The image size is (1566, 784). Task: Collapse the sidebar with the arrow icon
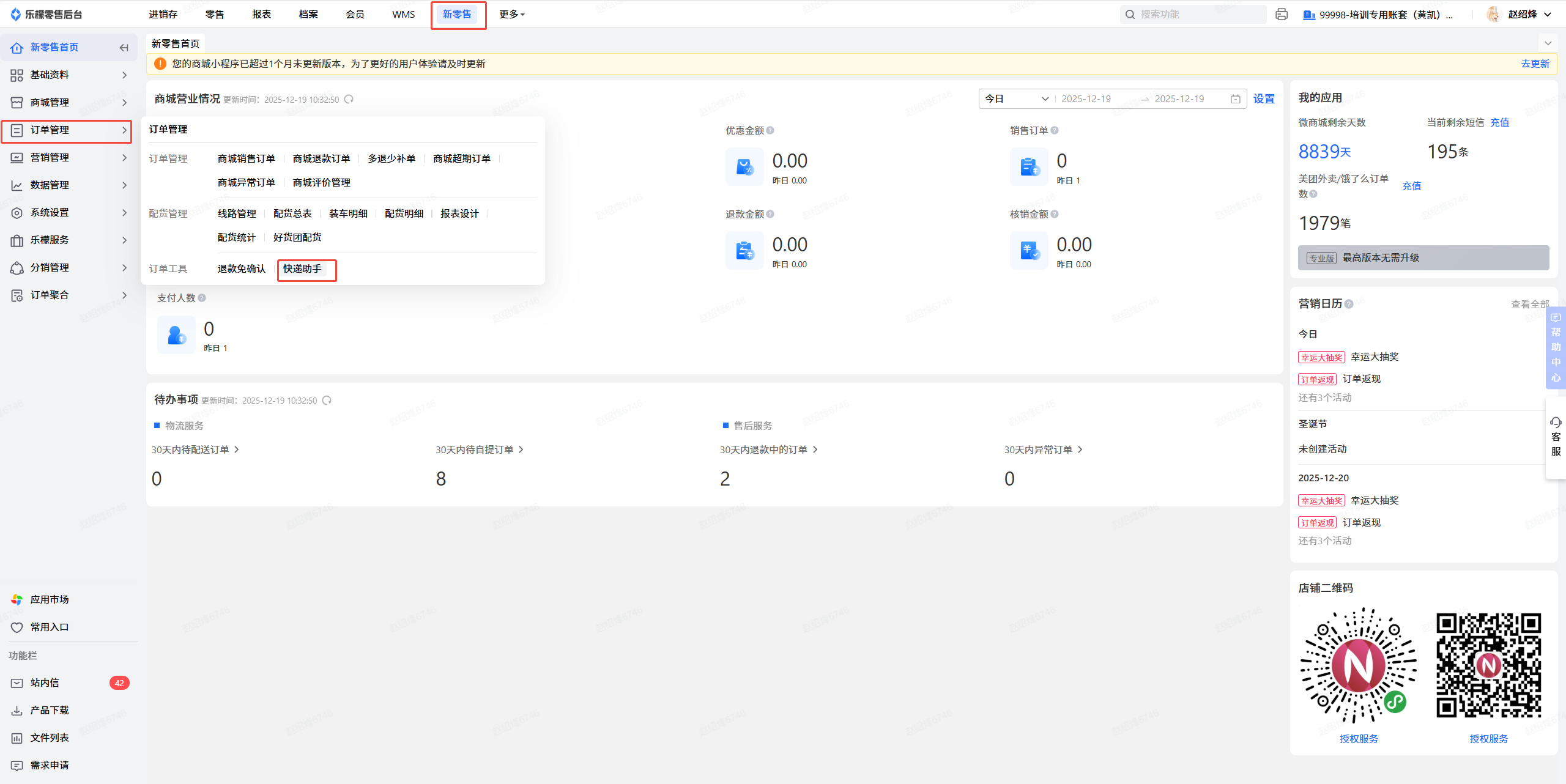click(x=124, y=48)
